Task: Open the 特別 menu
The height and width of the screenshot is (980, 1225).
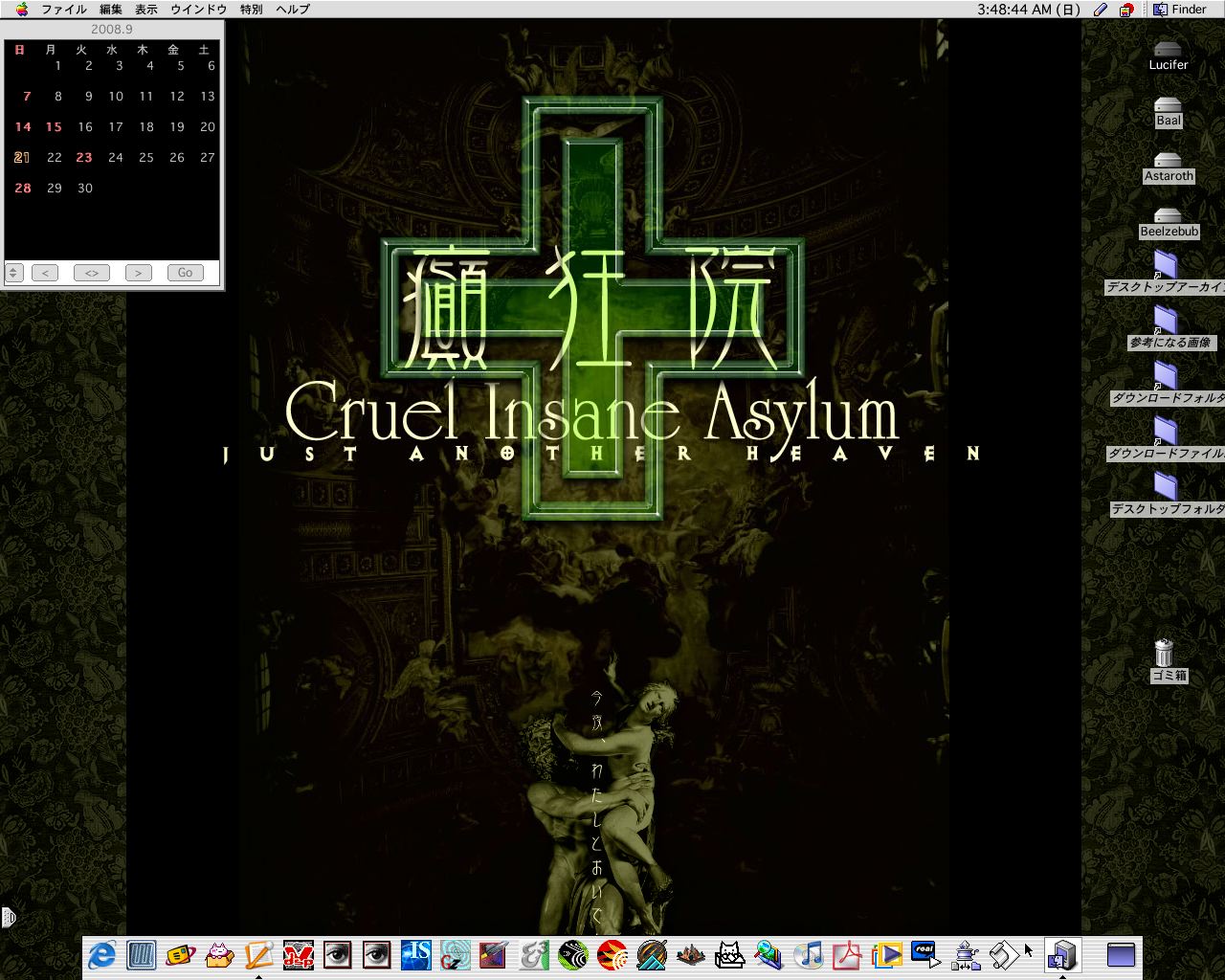Action: pos(252,10)
